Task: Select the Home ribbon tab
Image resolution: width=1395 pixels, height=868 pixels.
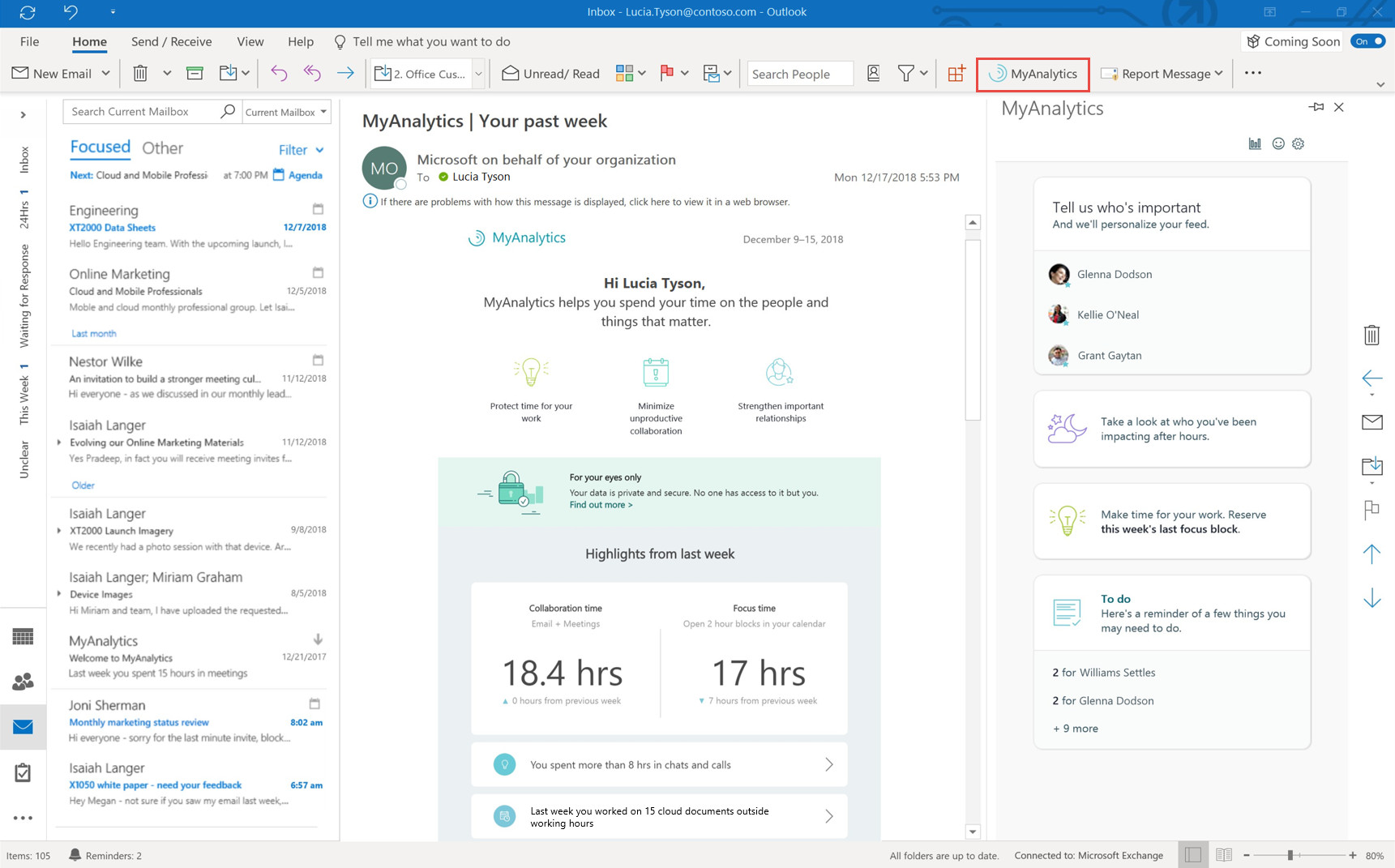Action: point(89,41)
